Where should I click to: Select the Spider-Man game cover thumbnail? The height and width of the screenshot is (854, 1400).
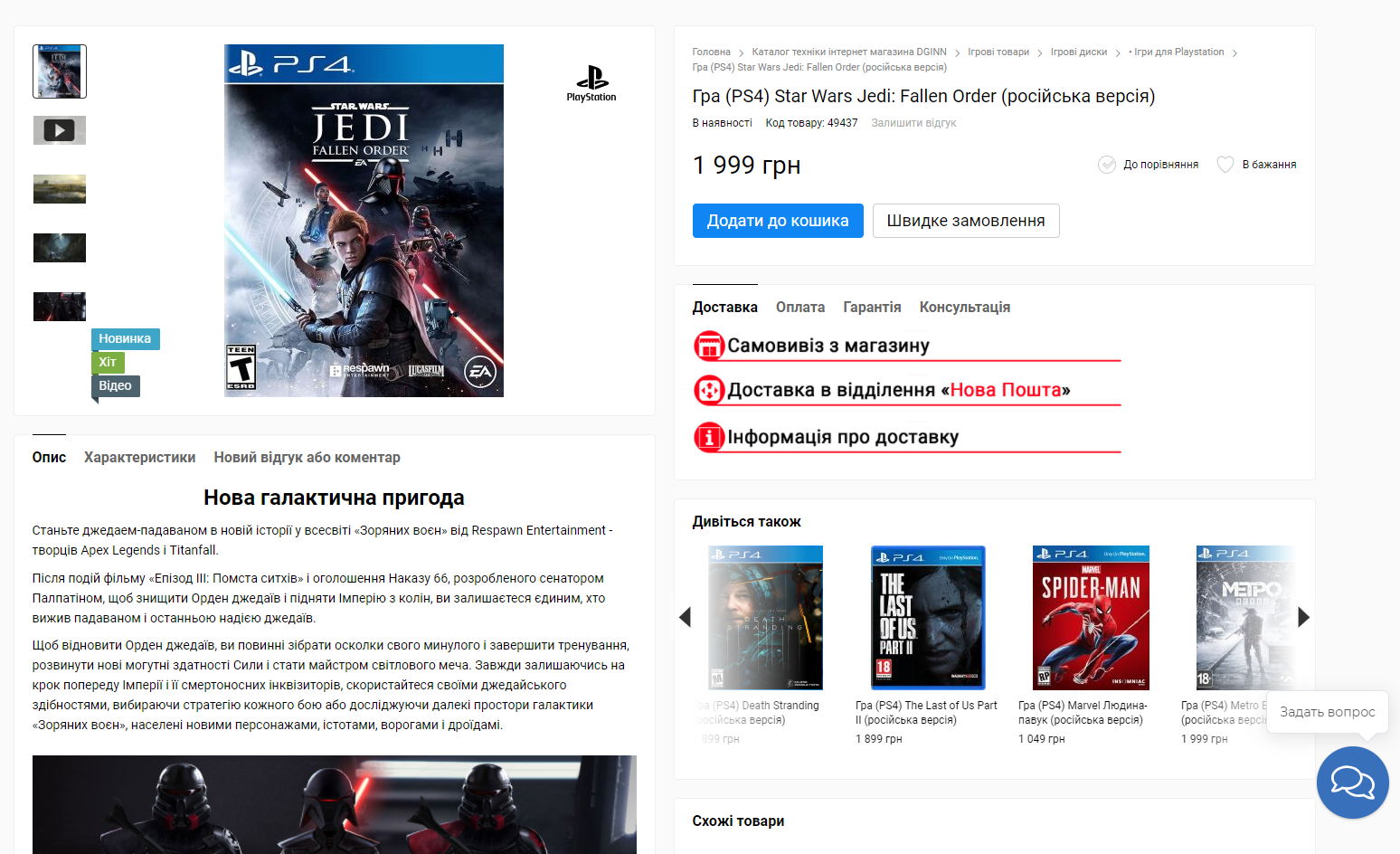[1091, 618]
